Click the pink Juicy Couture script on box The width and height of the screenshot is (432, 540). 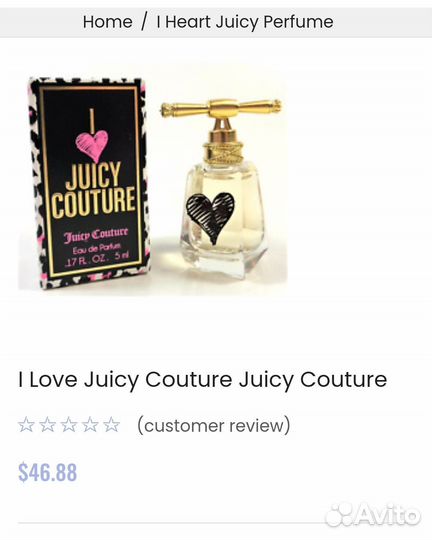coord(96,235)
